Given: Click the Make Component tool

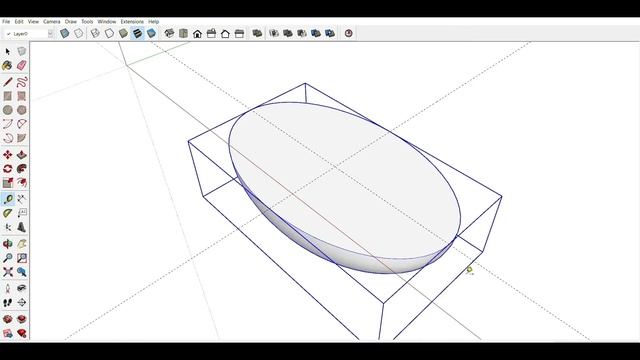Looking at the screenshot, I should (x=22, y=51).
